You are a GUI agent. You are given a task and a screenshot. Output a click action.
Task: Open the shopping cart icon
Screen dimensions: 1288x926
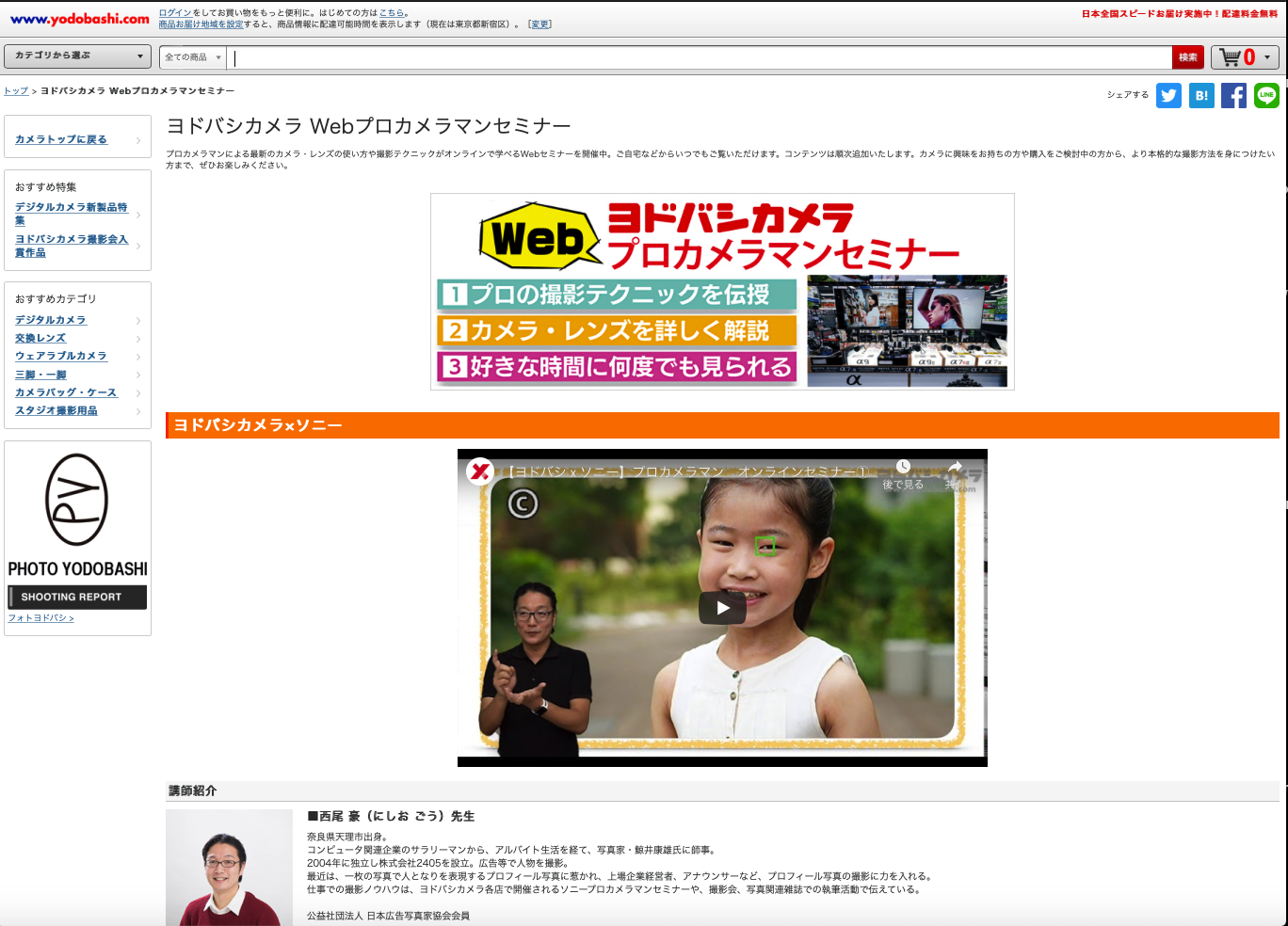(x=1230, y=57)
